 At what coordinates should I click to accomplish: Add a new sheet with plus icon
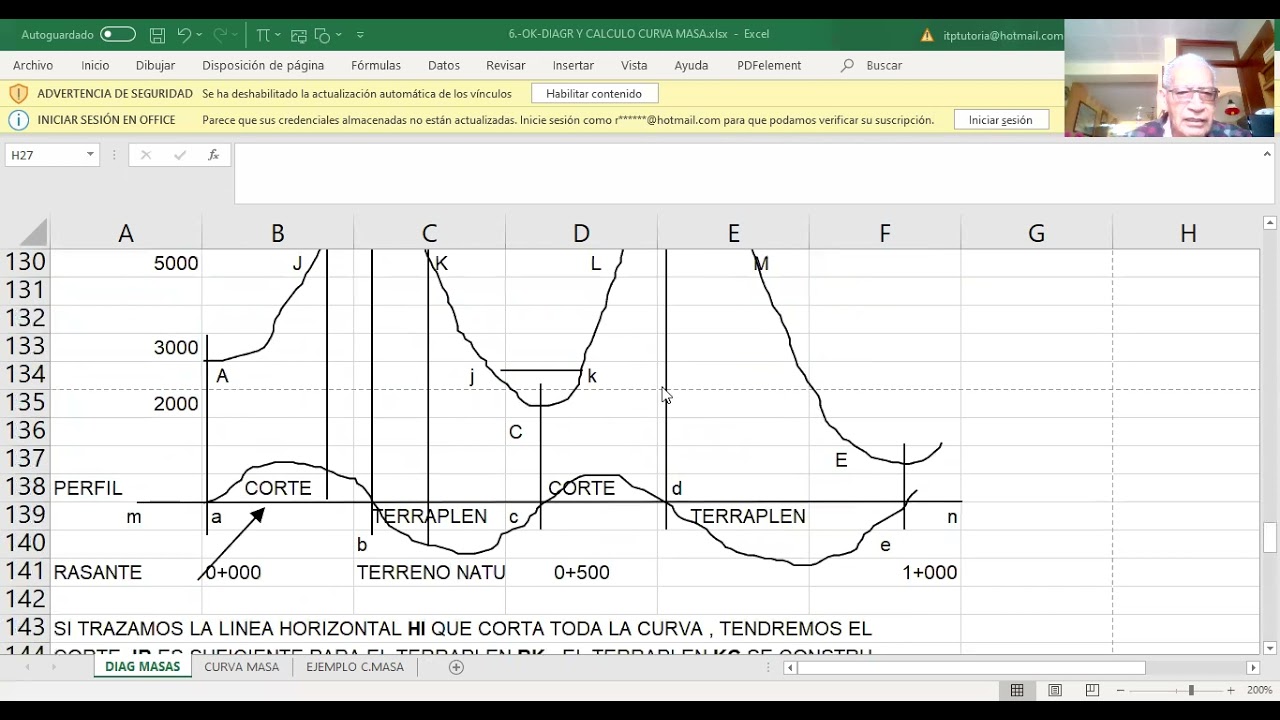[x=456, y=667]
